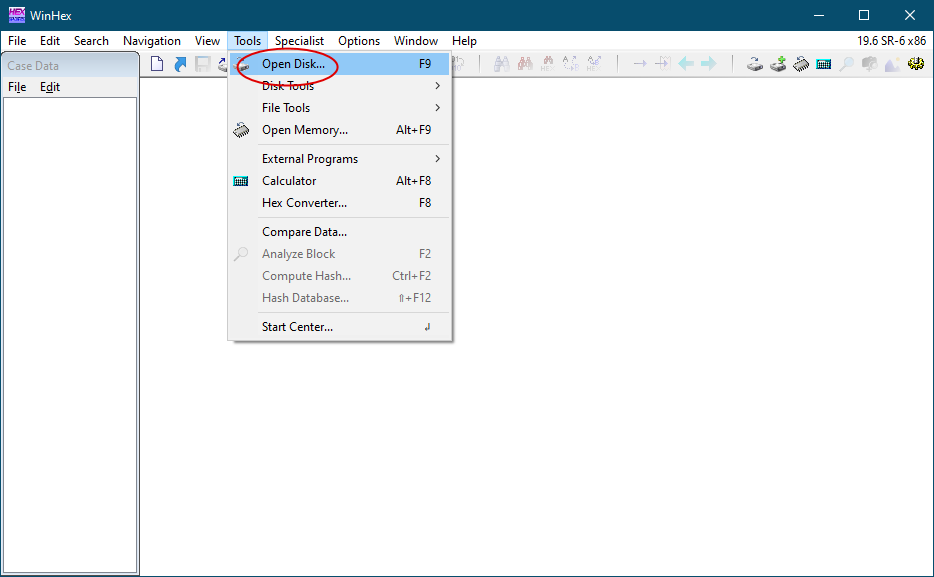
Task: Launch Calculator from the Tools menu
Action: pos(340,181)
